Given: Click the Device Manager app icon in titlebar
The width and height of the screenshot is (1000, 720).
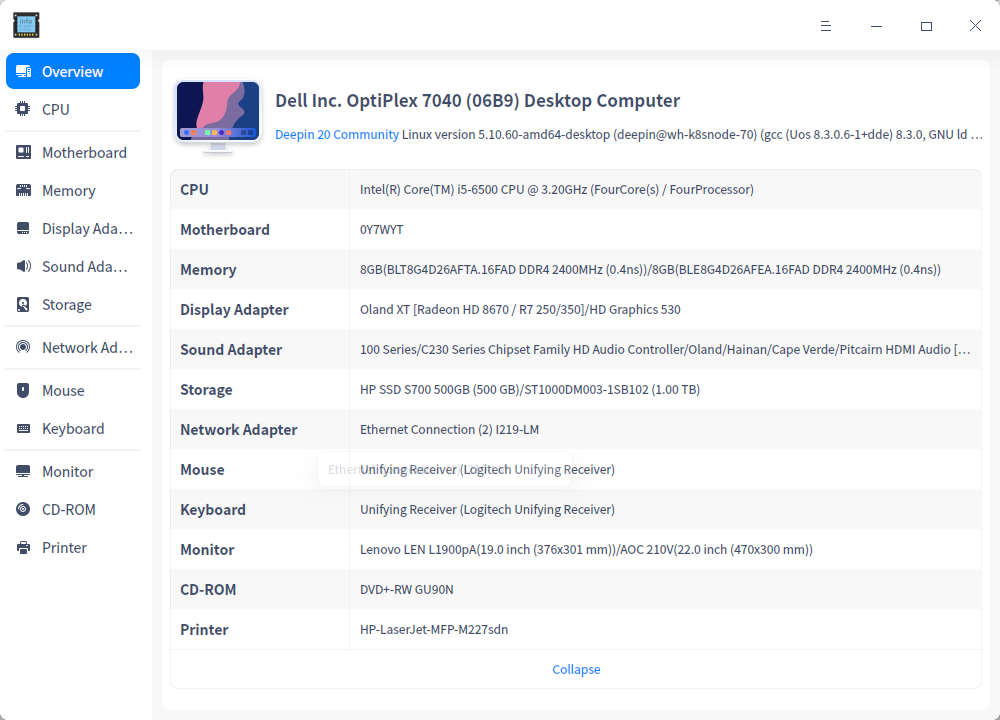Looking at the screenshot, I should 26,25.
